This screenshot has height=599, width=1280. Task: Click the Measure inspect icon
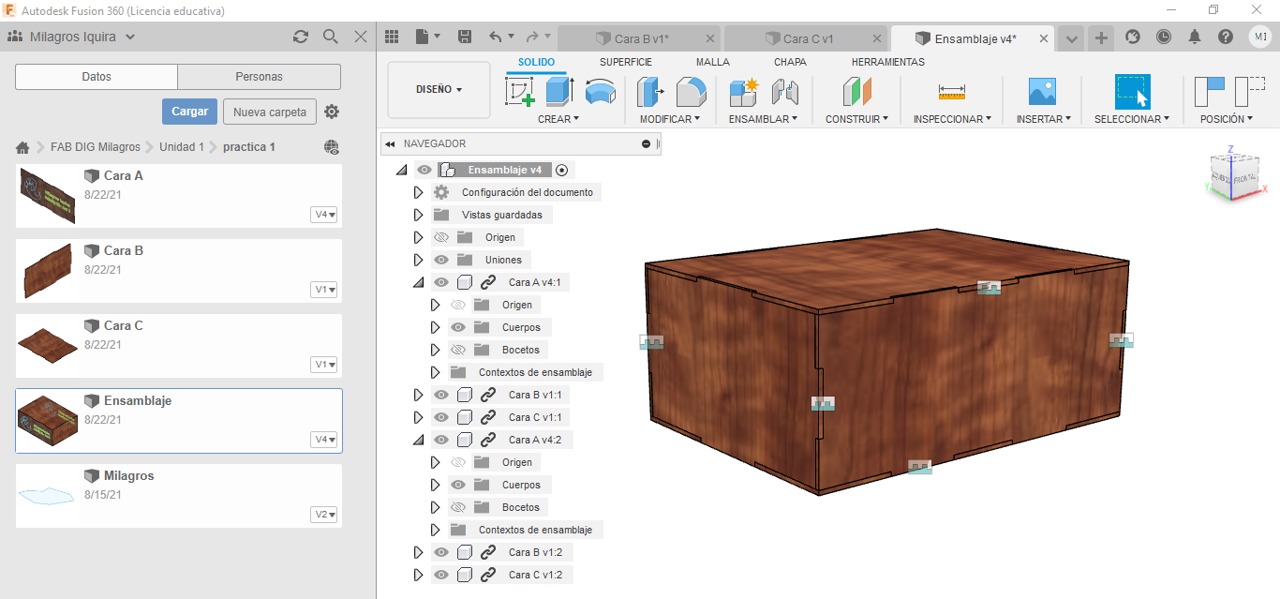point(951,92)
